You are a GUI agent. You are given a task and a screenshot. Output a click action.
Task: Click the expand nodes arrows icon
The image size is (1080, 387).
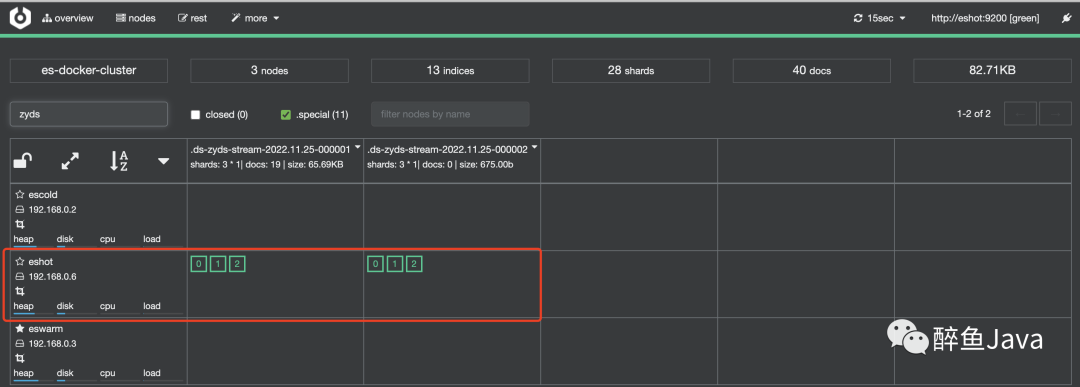tap(70, 162)
